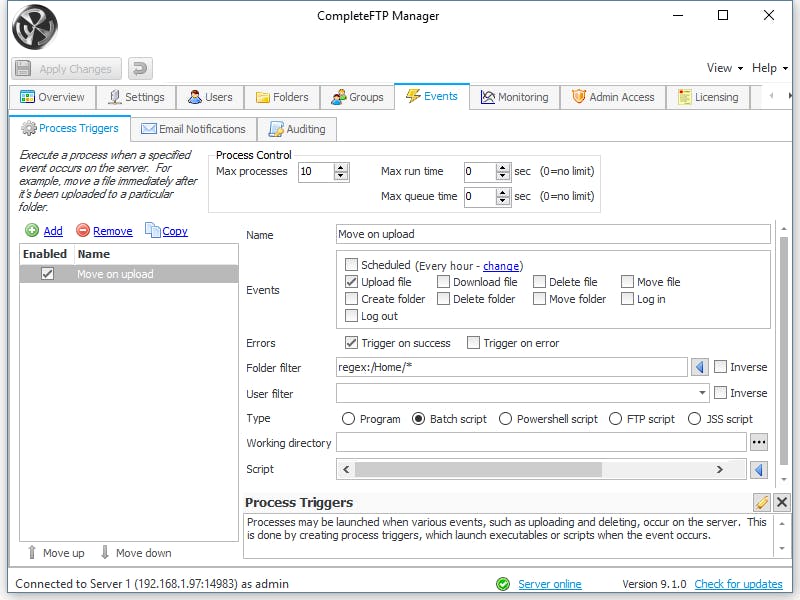The width and height of the screenshot is (800, 600).
Task: Enable the Log in checkbox
Action: point(627,298)
